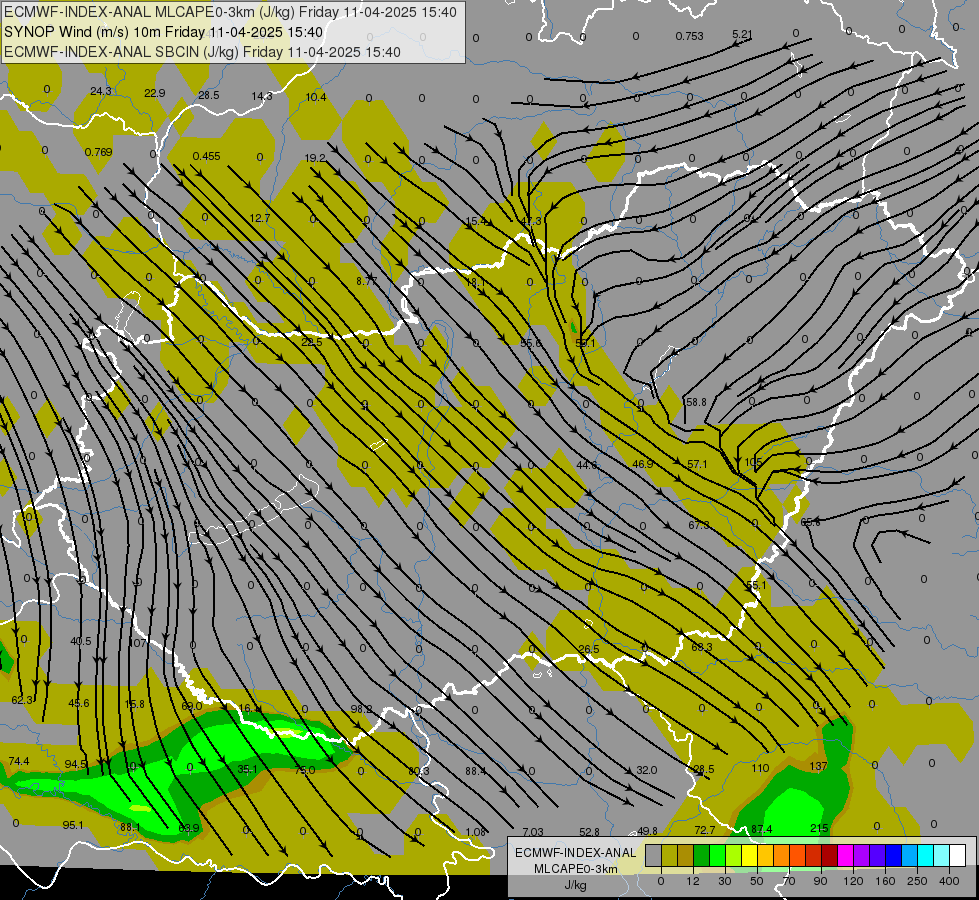This screenshot has width=979, height=900.
Task: Click the map value 32.0
Action: click(647, 770)
